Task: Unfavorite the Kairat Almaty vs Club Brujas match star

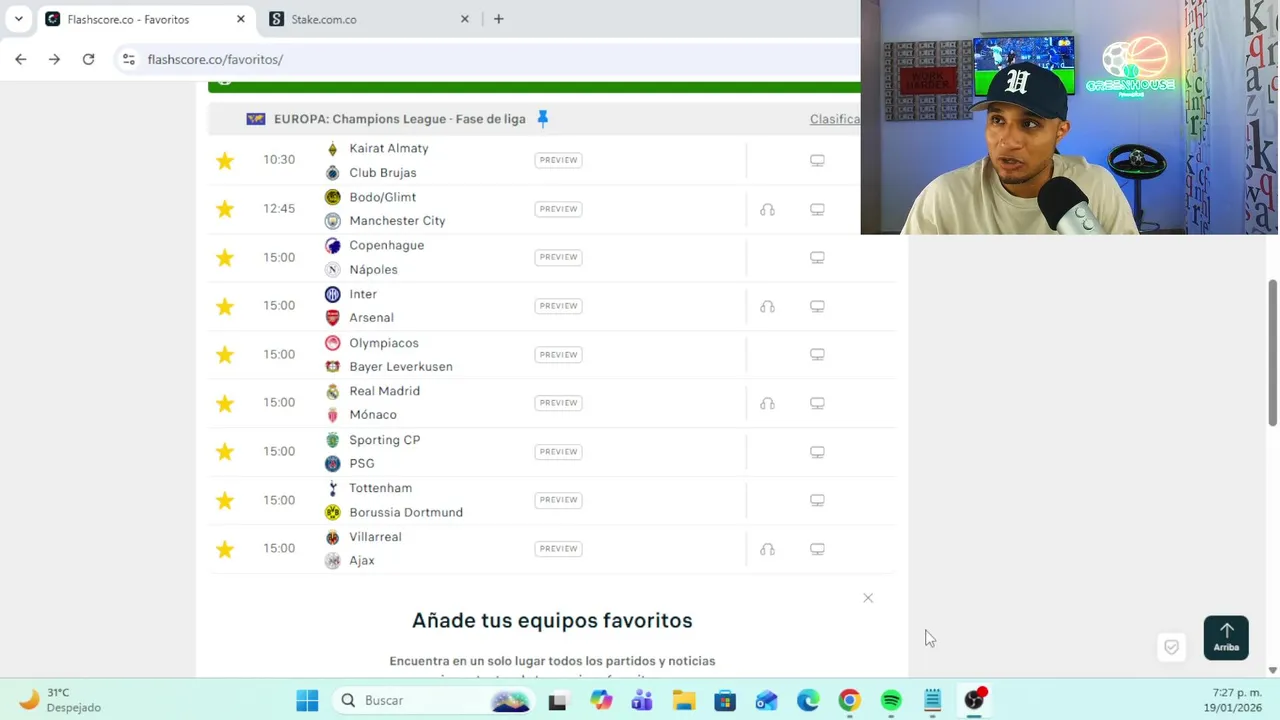Action: point(225,161)
